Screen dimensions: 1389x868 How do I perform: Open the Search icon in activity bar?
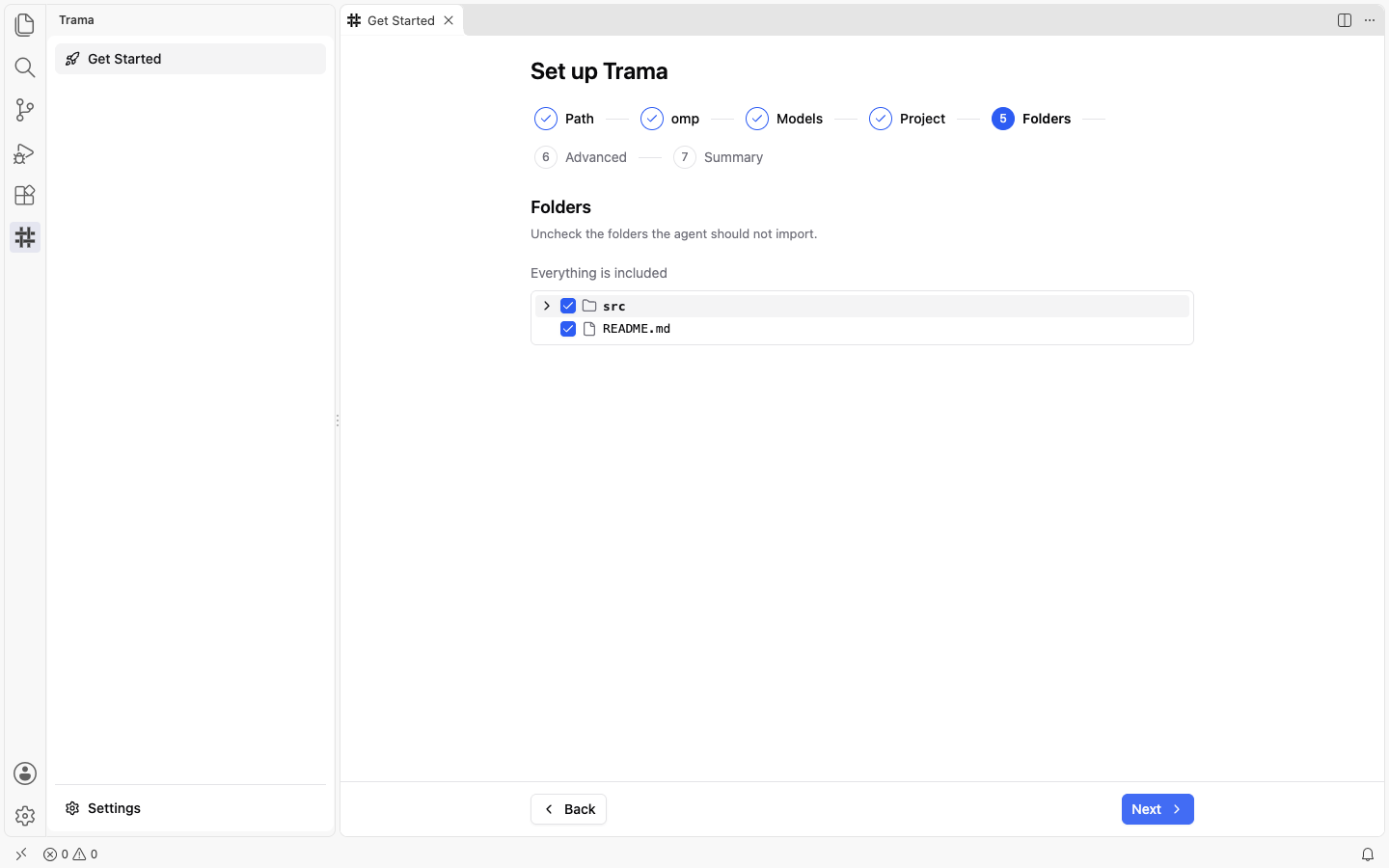(x=25, y=68)
